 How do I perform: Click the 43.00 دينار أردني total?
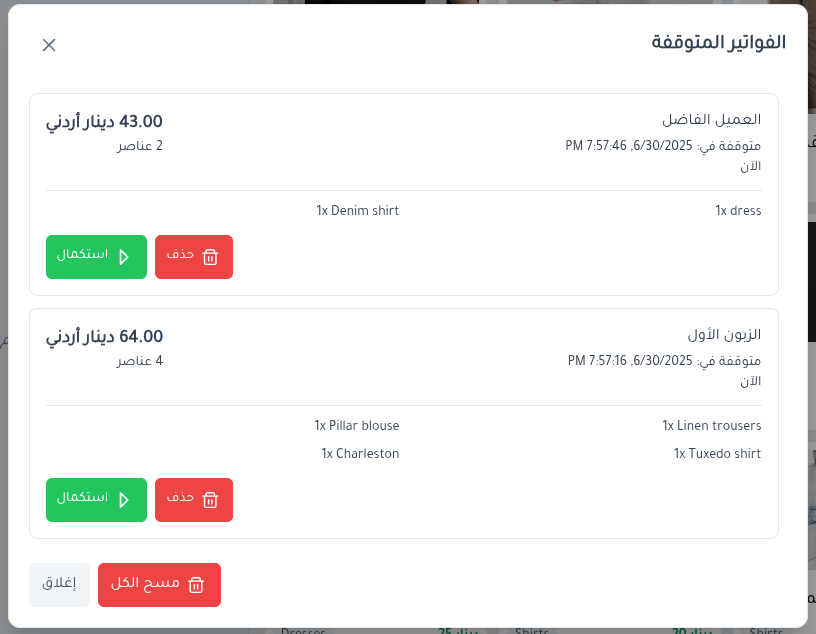[104, 122]
